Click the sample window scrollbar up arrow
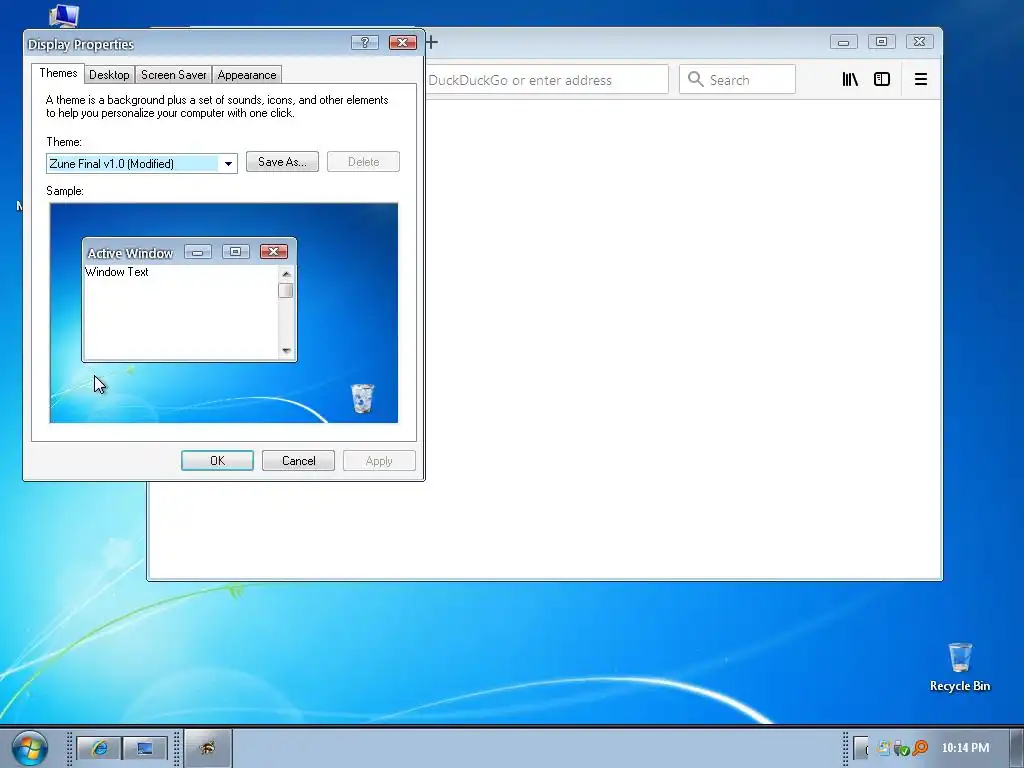Viewport: 1024px width, 768px height. (x=286, y=274)
